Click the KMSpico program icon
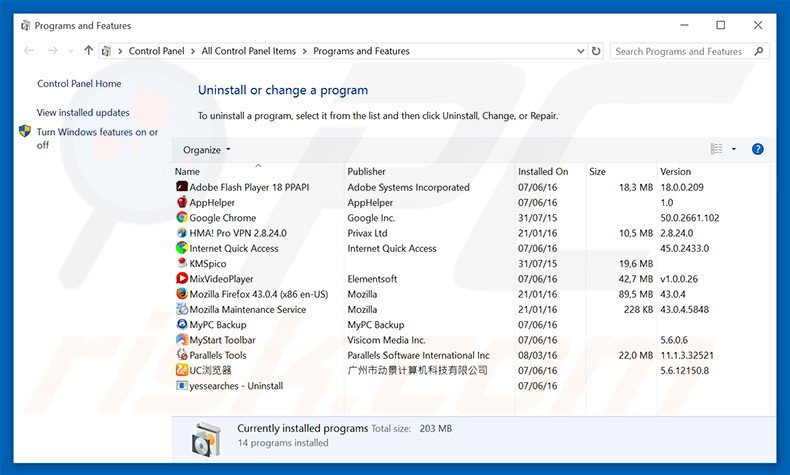 click(182, 263)
